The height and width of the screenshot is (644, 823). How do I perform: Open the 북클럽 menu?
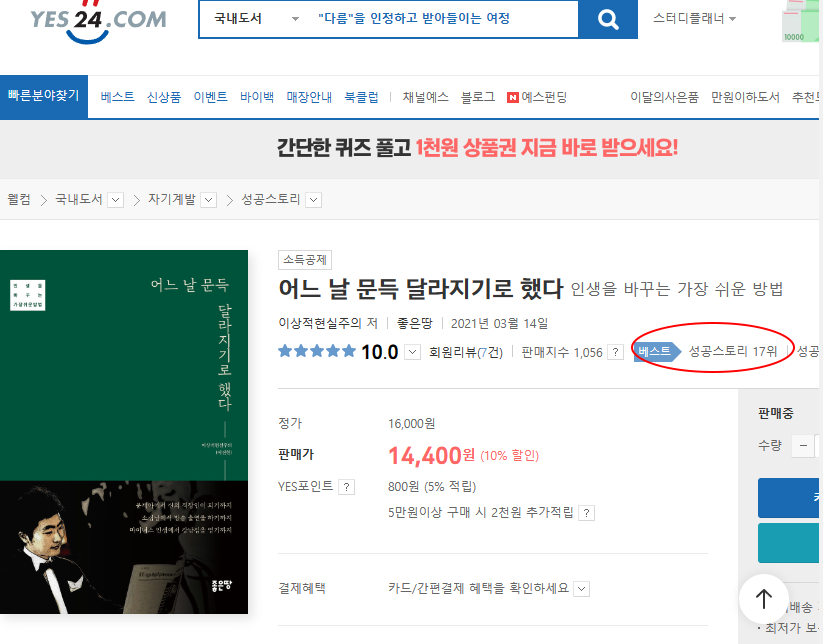pos(361,97)
